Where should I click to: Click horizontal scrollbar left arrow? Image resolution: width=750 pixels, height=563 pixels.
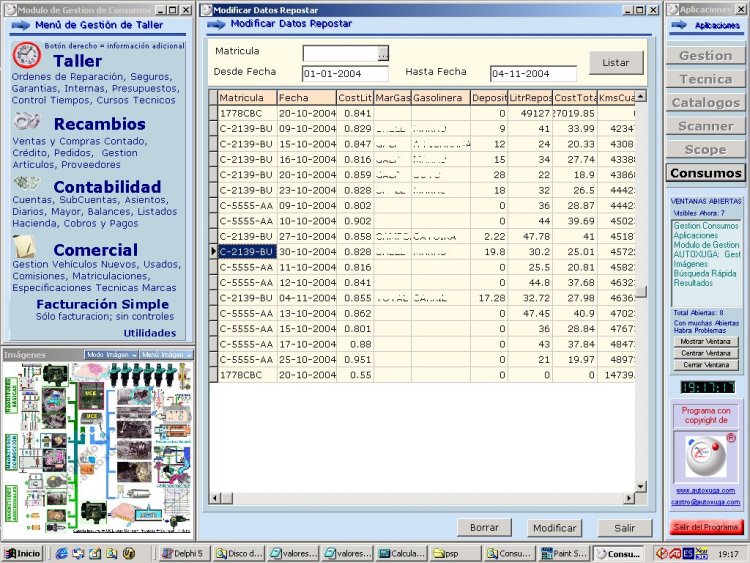click(215, 498)
